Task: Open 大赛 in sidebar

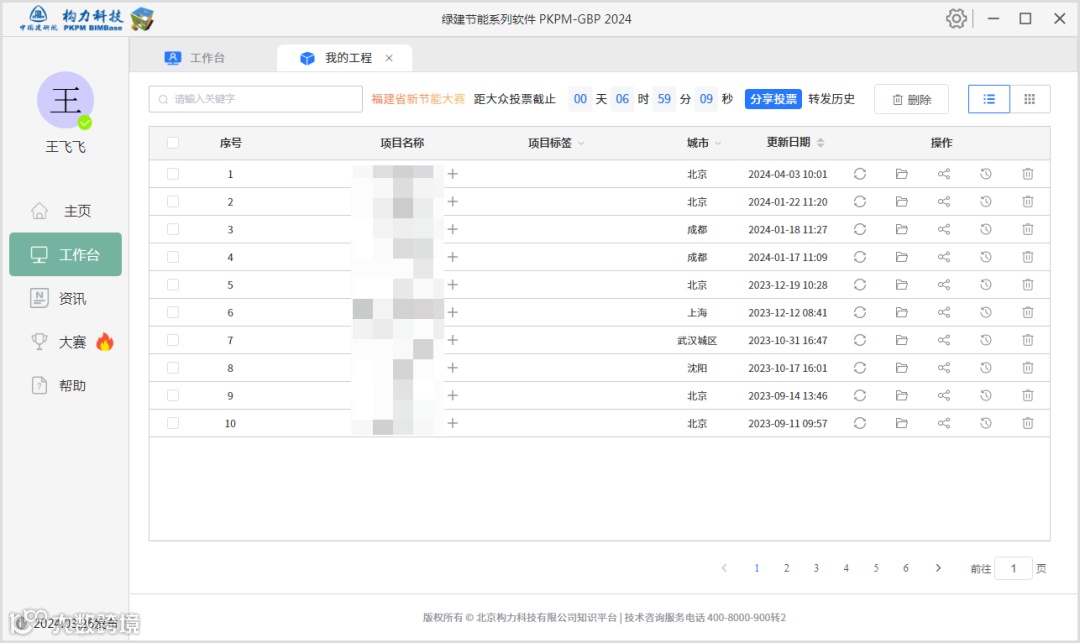Action: tap(65, 341)
